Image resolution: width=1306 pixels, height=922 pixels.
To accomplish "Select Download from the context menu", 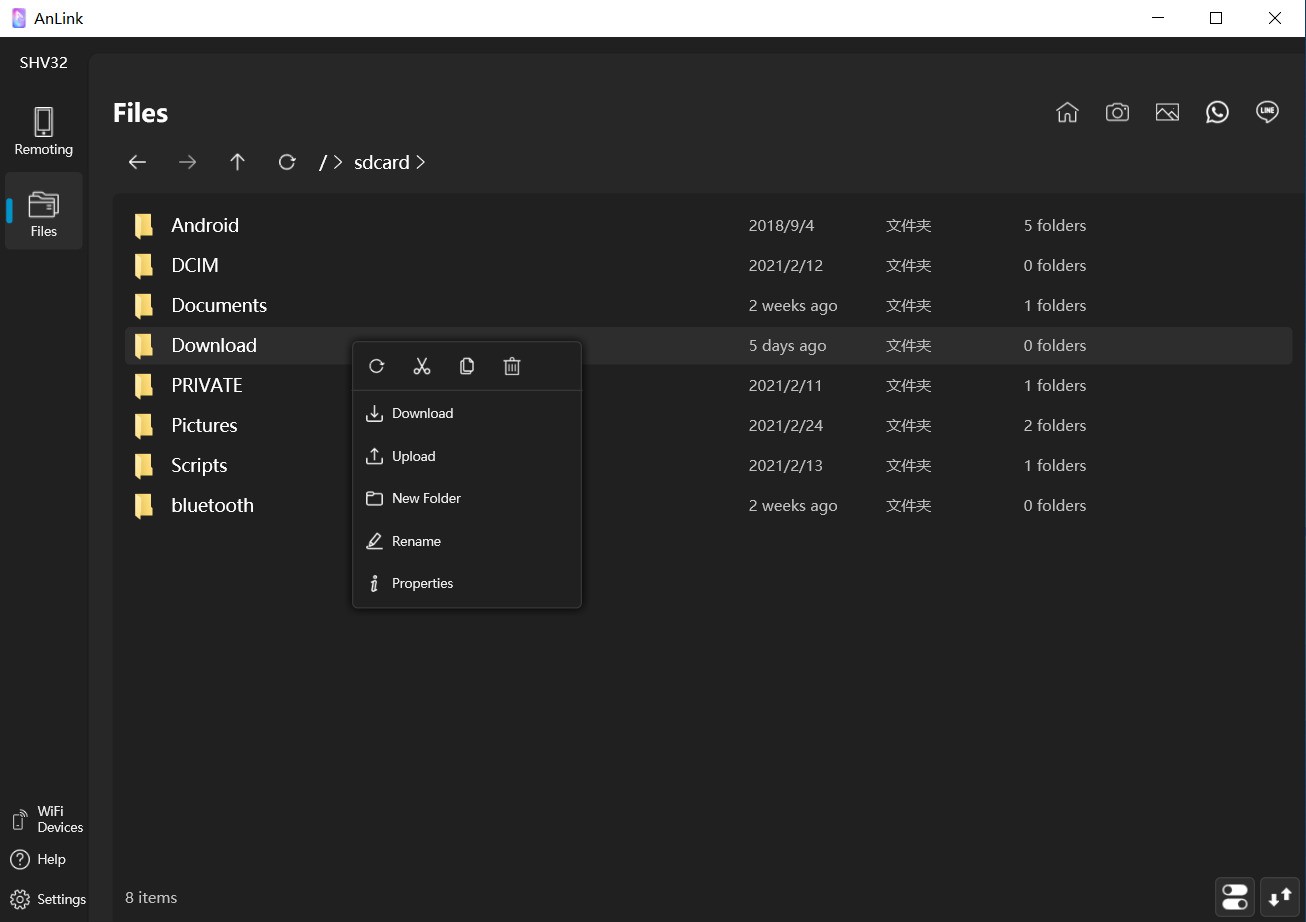I will pos(422,413).
